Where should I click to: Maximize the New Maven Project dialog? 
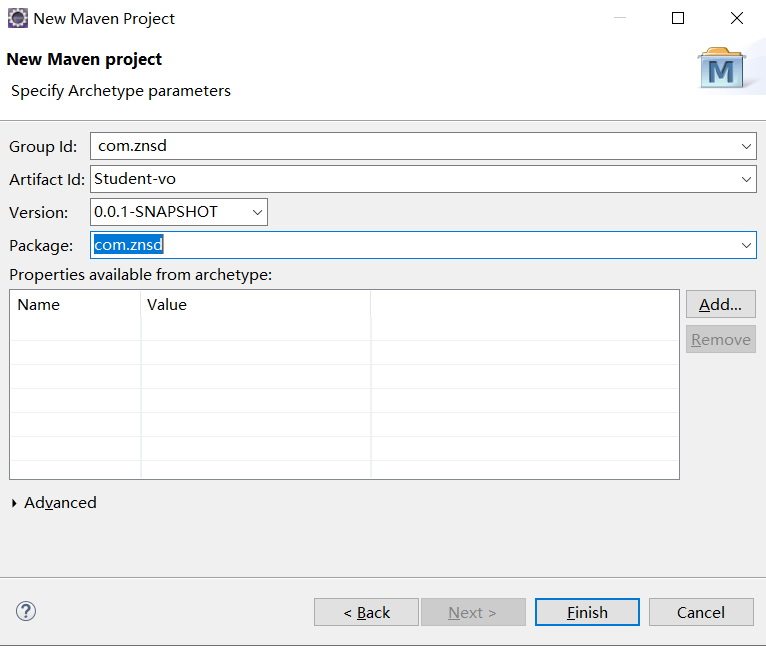(678, 19)
